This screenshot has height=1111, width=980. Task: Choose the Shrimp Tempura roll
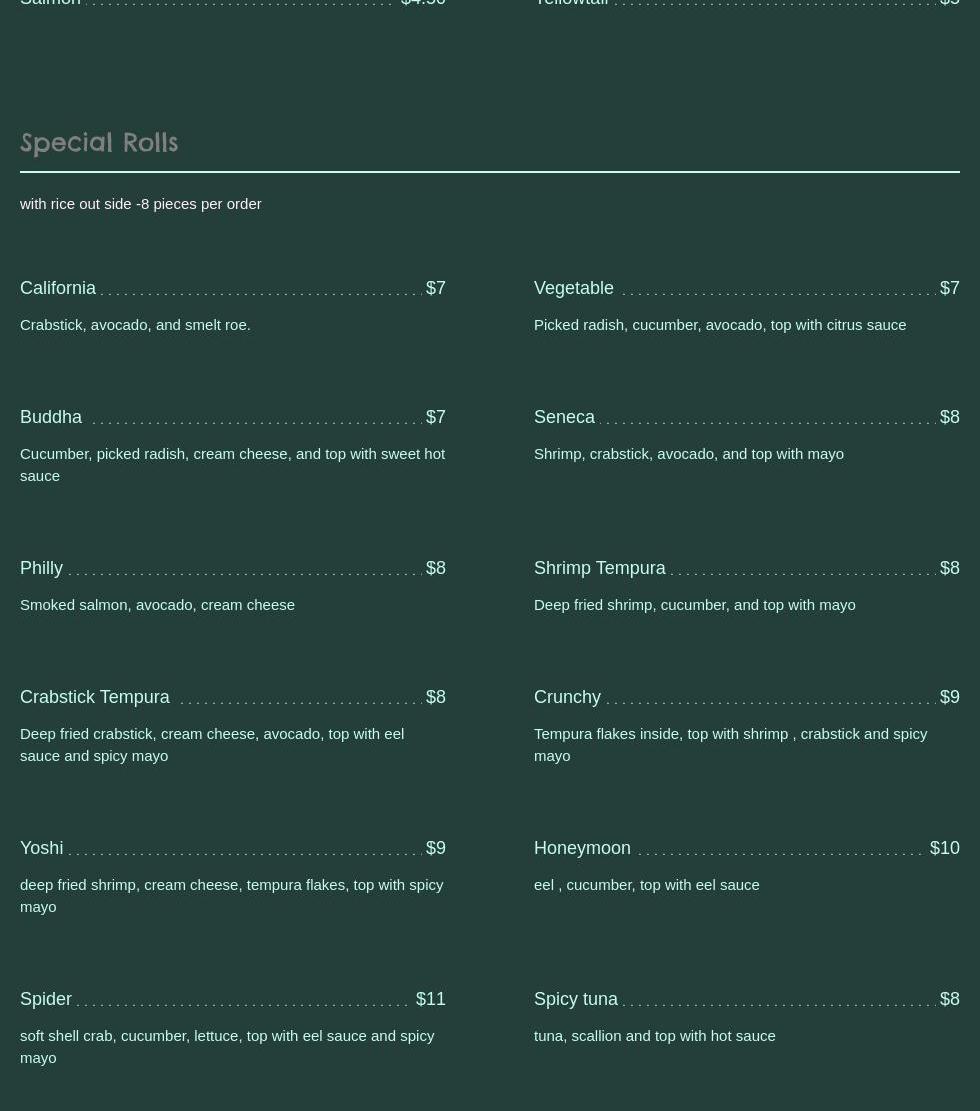click(599, 568)
